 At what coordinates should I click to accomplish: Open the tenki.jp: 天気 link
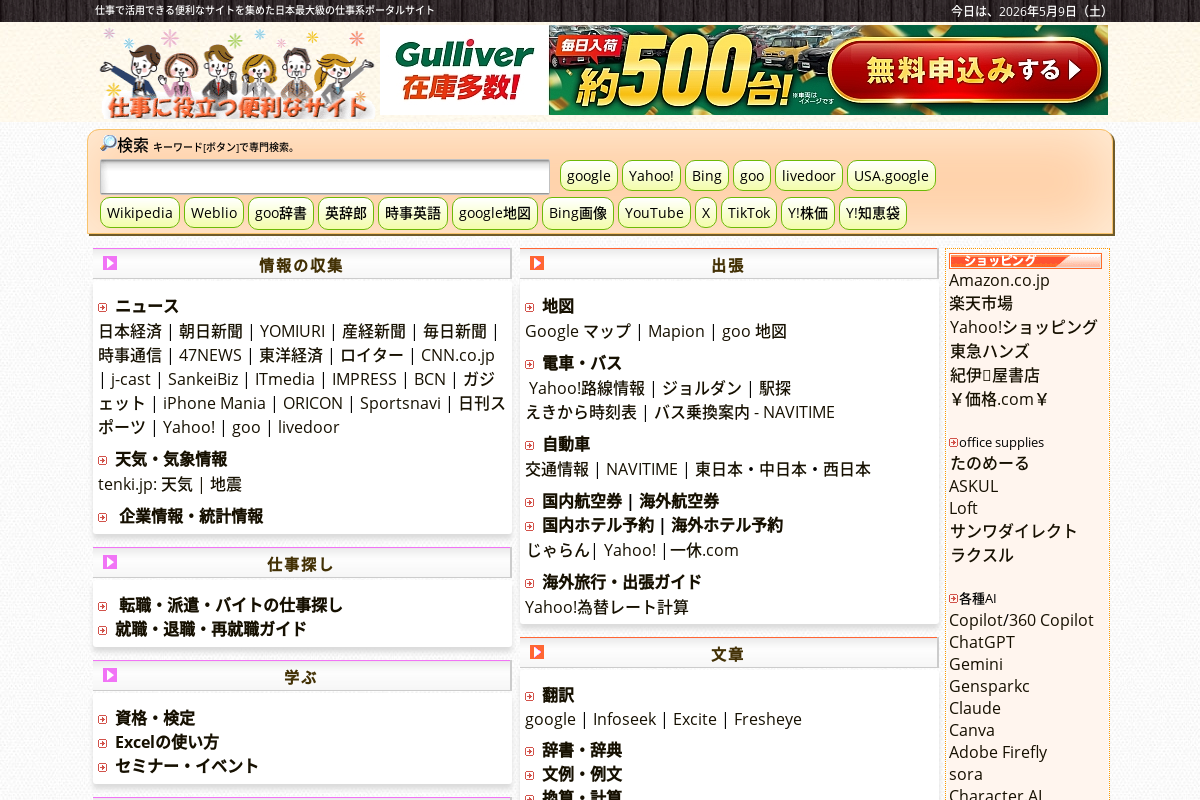tap(145, 484)
